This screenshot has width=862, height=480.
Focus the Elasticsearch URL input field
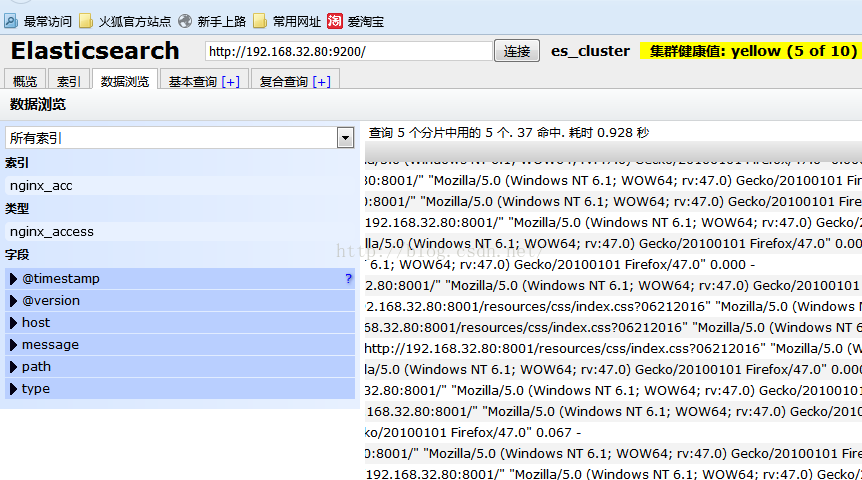click(x=349, y=51)
